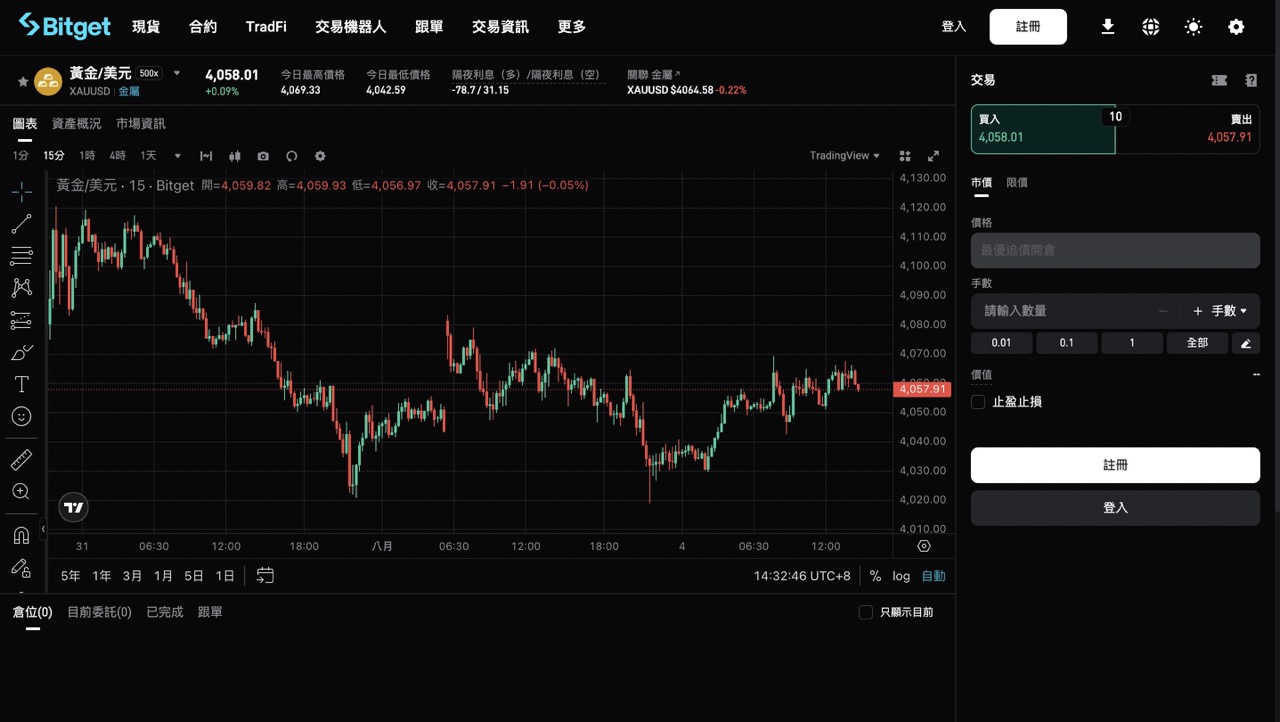Open the 合約 futures menu
This screenshot has height=722, width=1280.
coord(203,27)
